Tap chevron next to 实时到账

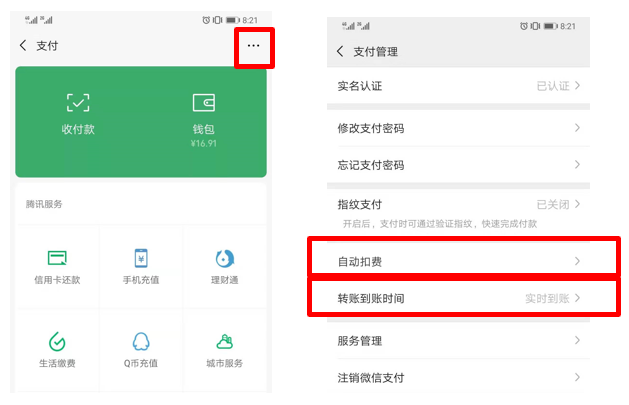(x=577, y=298)
